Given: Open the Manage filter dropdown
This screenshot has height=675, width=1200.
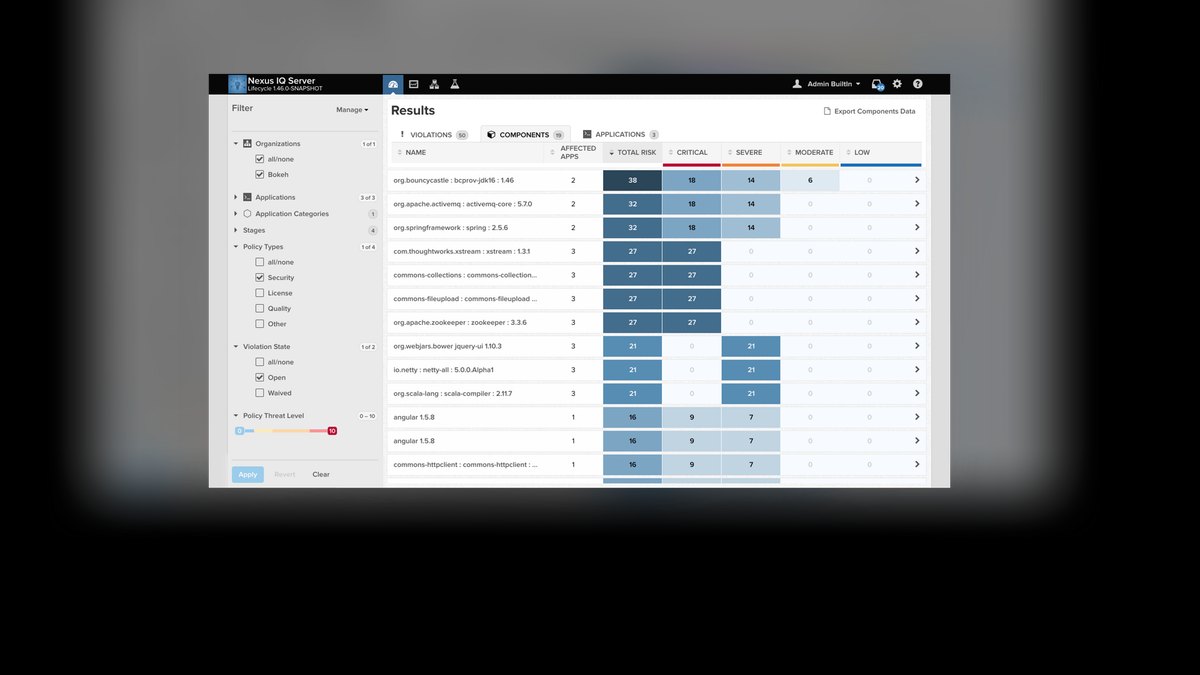Looking at the screenshot, I should 352,110.
